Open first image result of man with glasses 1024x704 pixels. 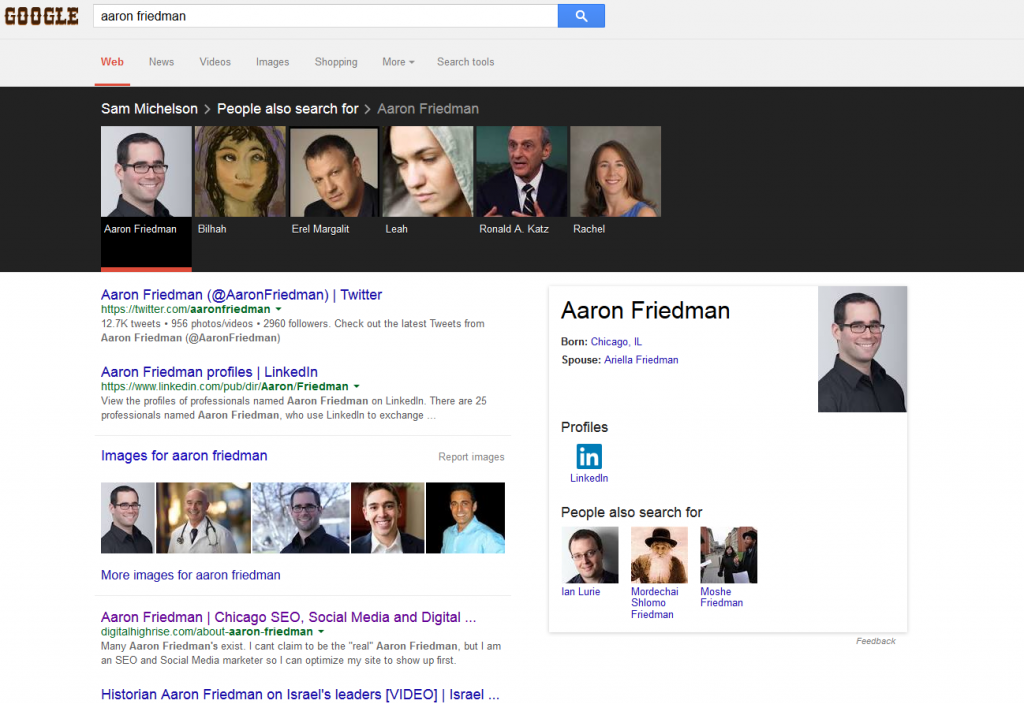[128, 518]
